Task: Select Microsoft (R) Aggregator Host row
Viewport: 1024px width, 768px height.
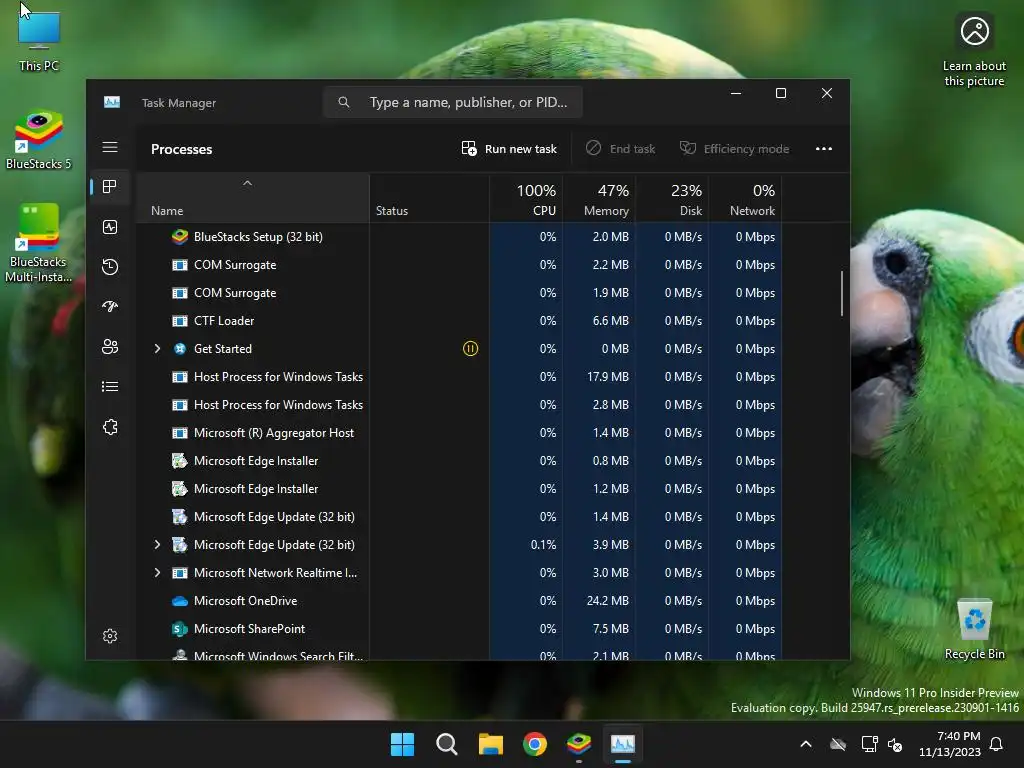Action: tap(458, 433)
